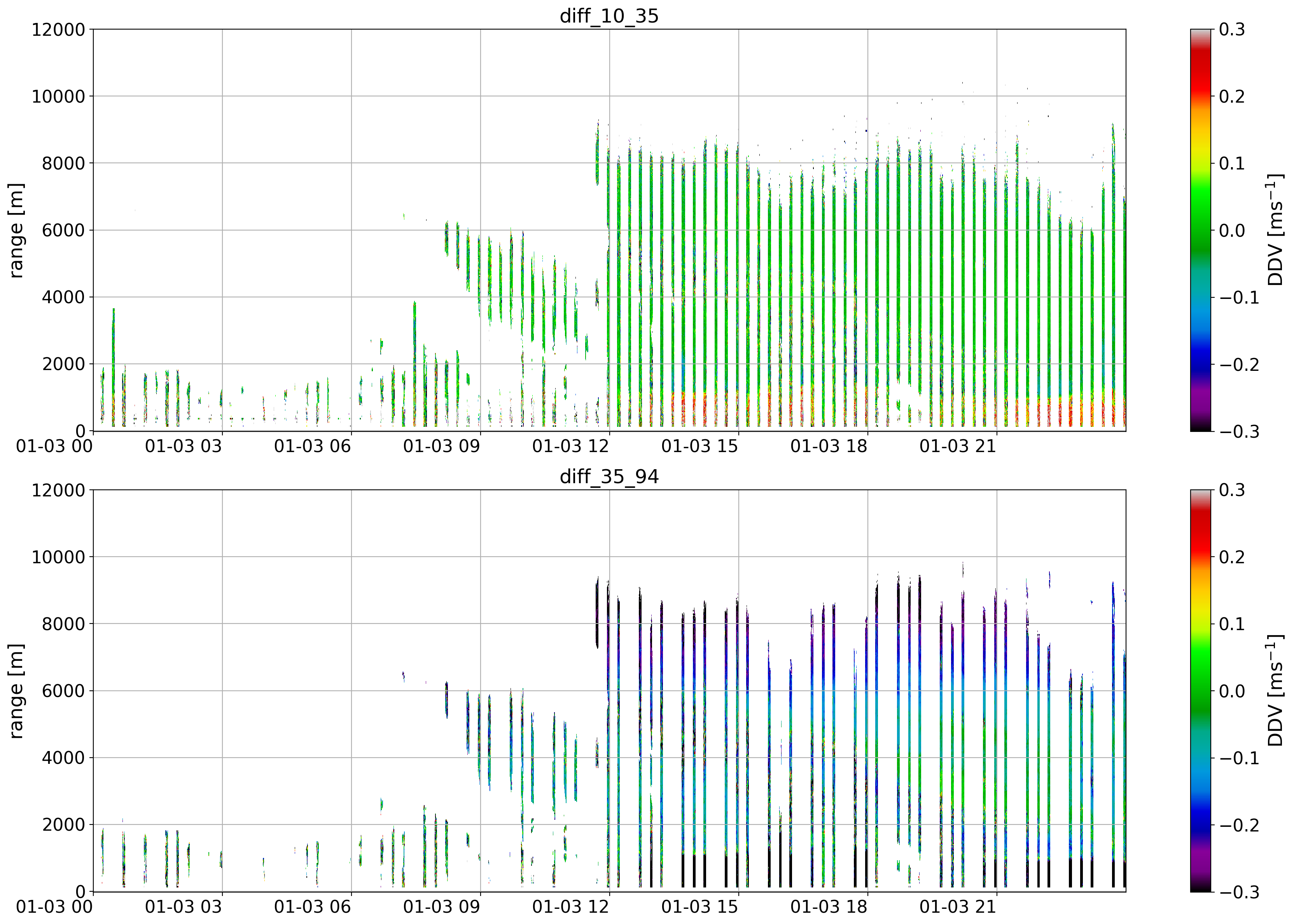The height and width of the screenshot is (924, 1294).
Task: Select the 01-03 09 time tick under the top plot
Action: 442,446
